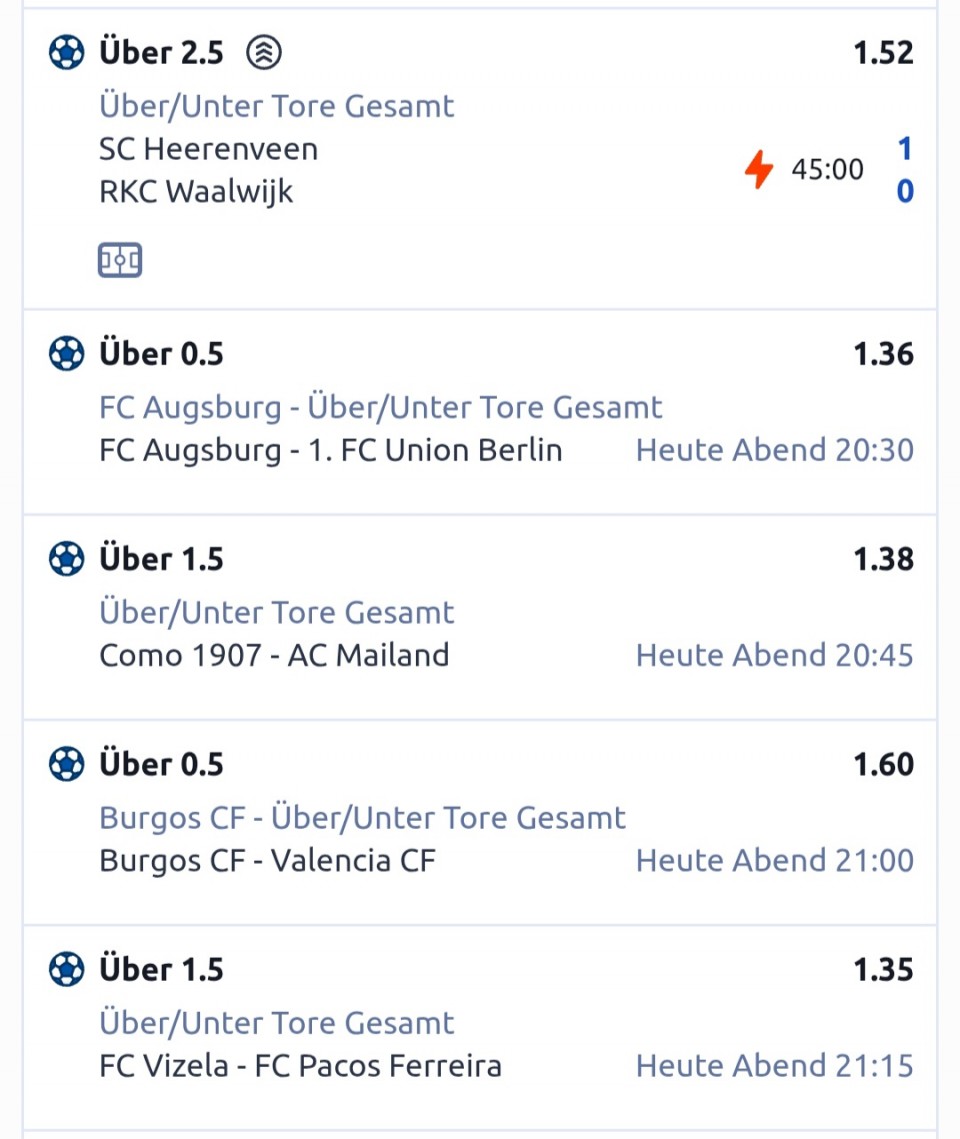This screenshot has height=1139, width=960.
Task: Select the 1.36 odds for FC Augsburg bet
Action: [883, 354]
